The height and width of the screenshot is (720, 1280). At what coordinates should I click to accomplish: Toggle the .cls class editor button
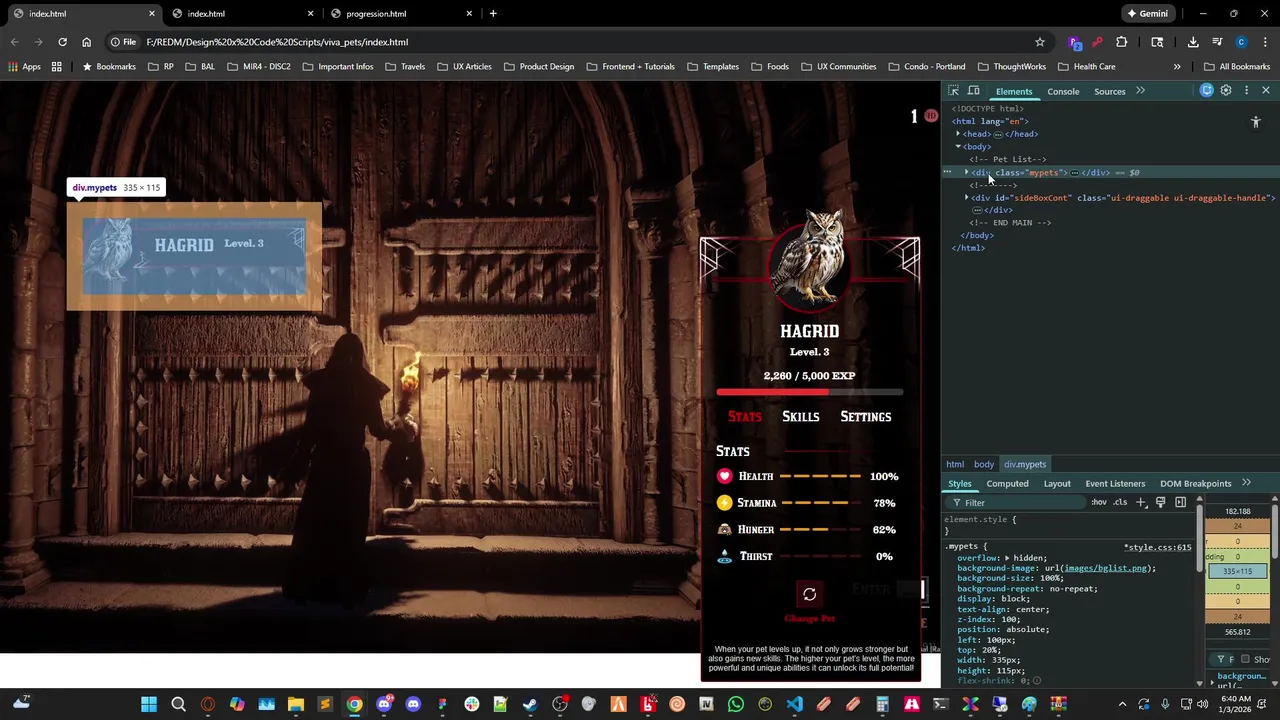[1120, 502]
